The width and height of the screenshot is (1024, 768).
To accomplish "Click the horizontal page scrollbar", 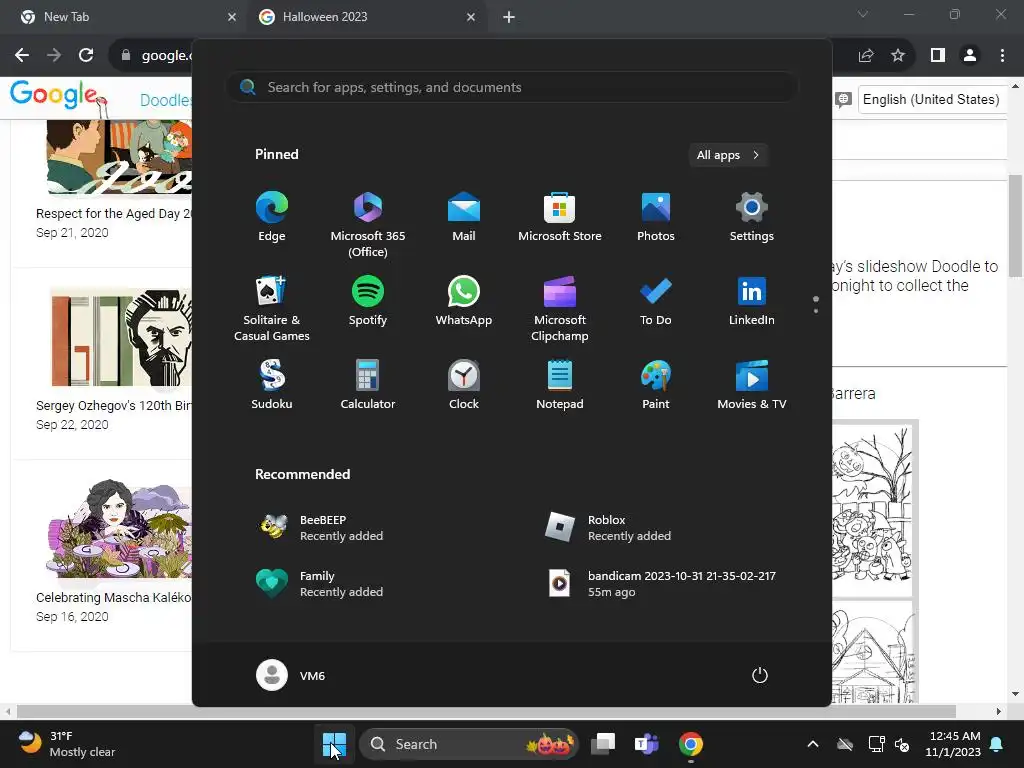I will (486, 711).
